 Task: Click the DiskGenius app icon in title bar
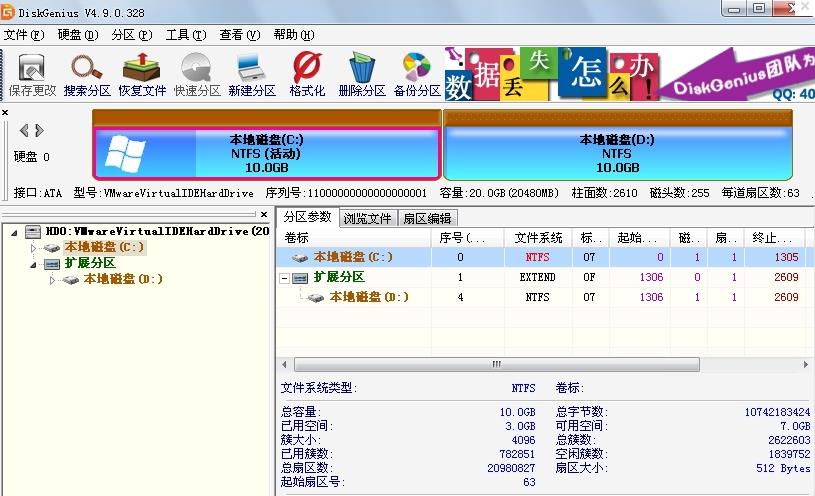click(x=7, y=11)
